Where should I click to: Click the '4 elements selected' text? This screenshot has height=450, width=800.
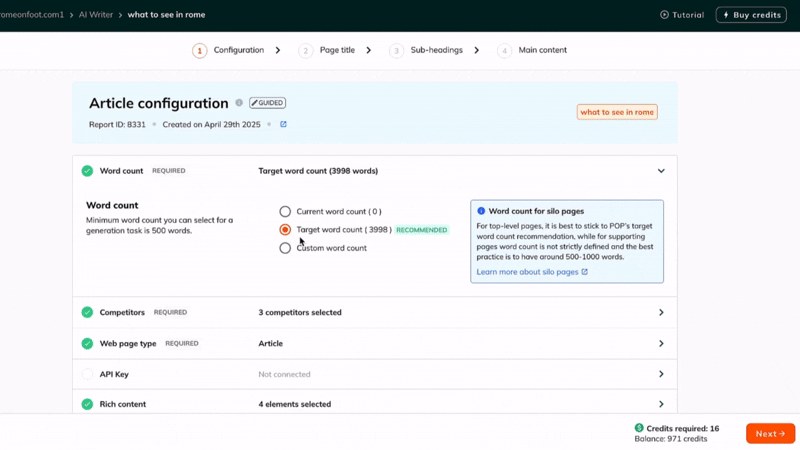[x=294, y=404]
